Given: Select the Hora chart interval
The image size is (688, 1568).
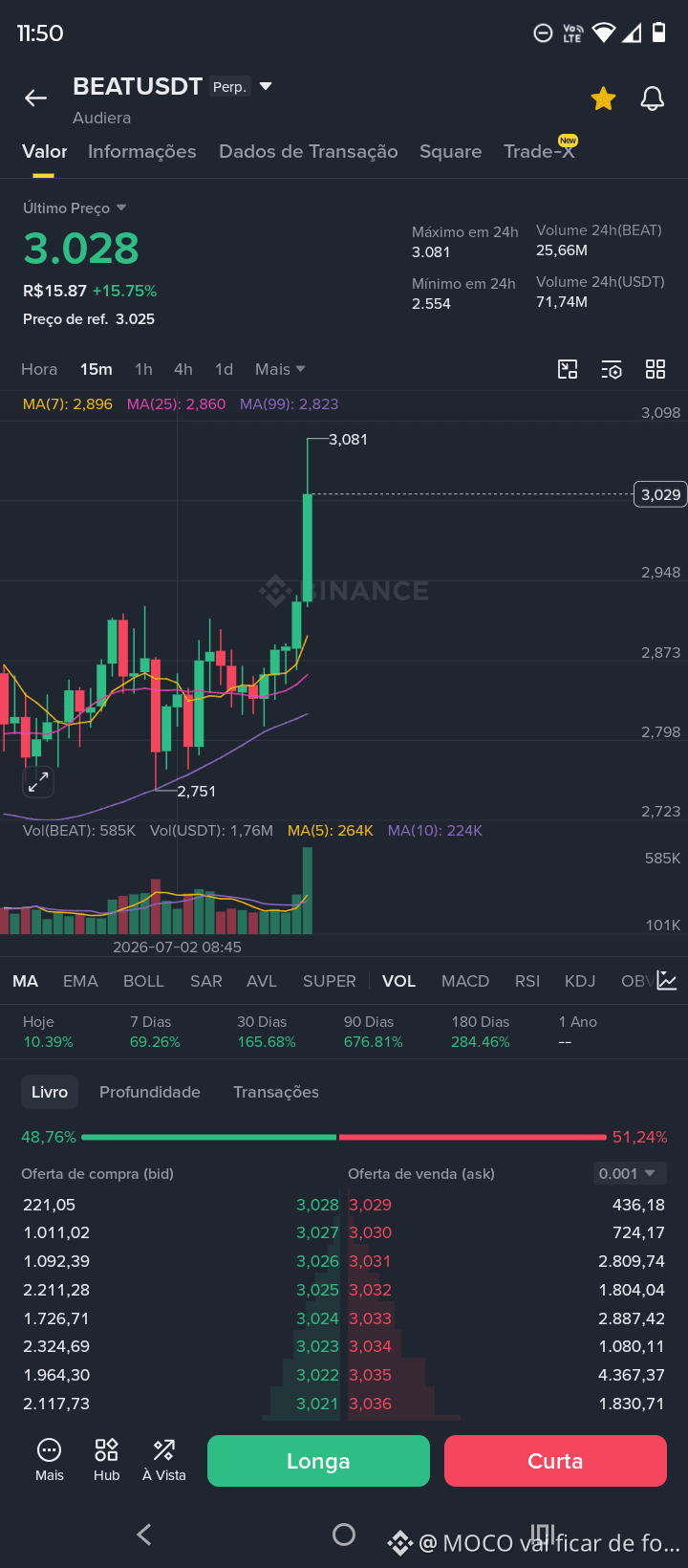Looking at the screenshot, I should click(x=39, y=369).
